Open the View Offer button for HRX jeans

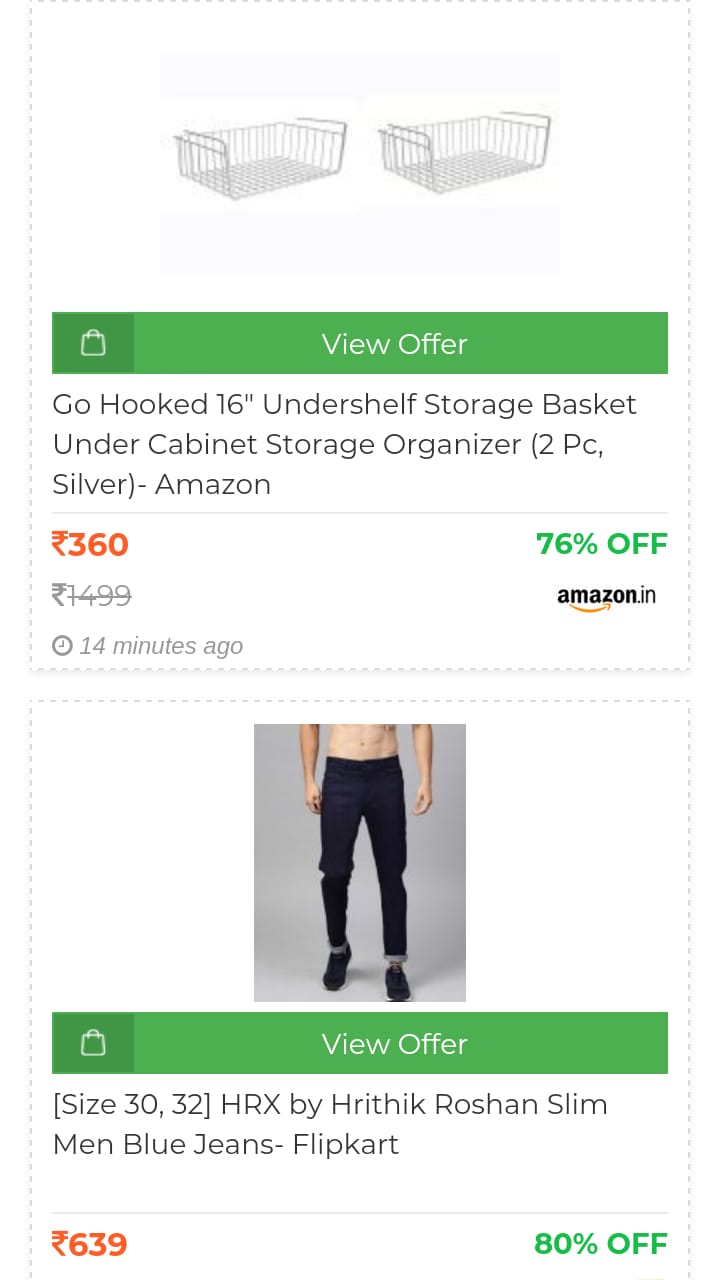[x=395, y=1043]
